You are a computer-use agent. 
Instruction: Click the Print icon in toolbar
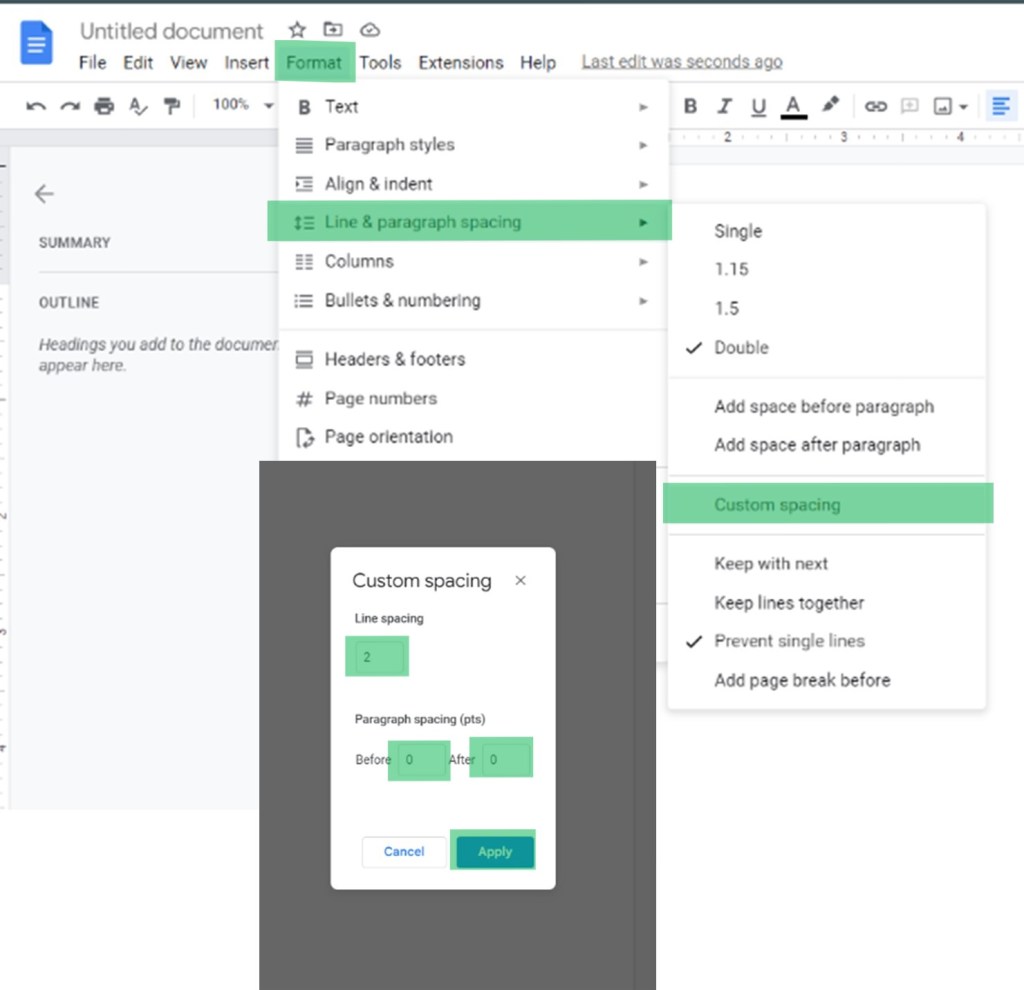[x=104, y=106]
